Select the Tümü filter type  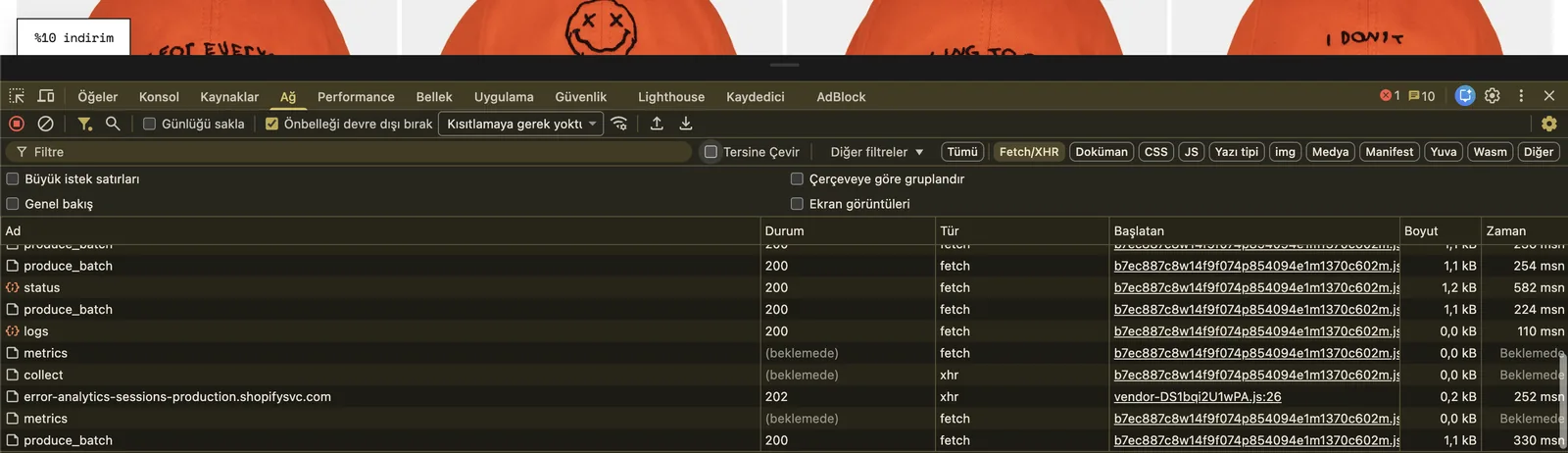[x=962, y=152]
